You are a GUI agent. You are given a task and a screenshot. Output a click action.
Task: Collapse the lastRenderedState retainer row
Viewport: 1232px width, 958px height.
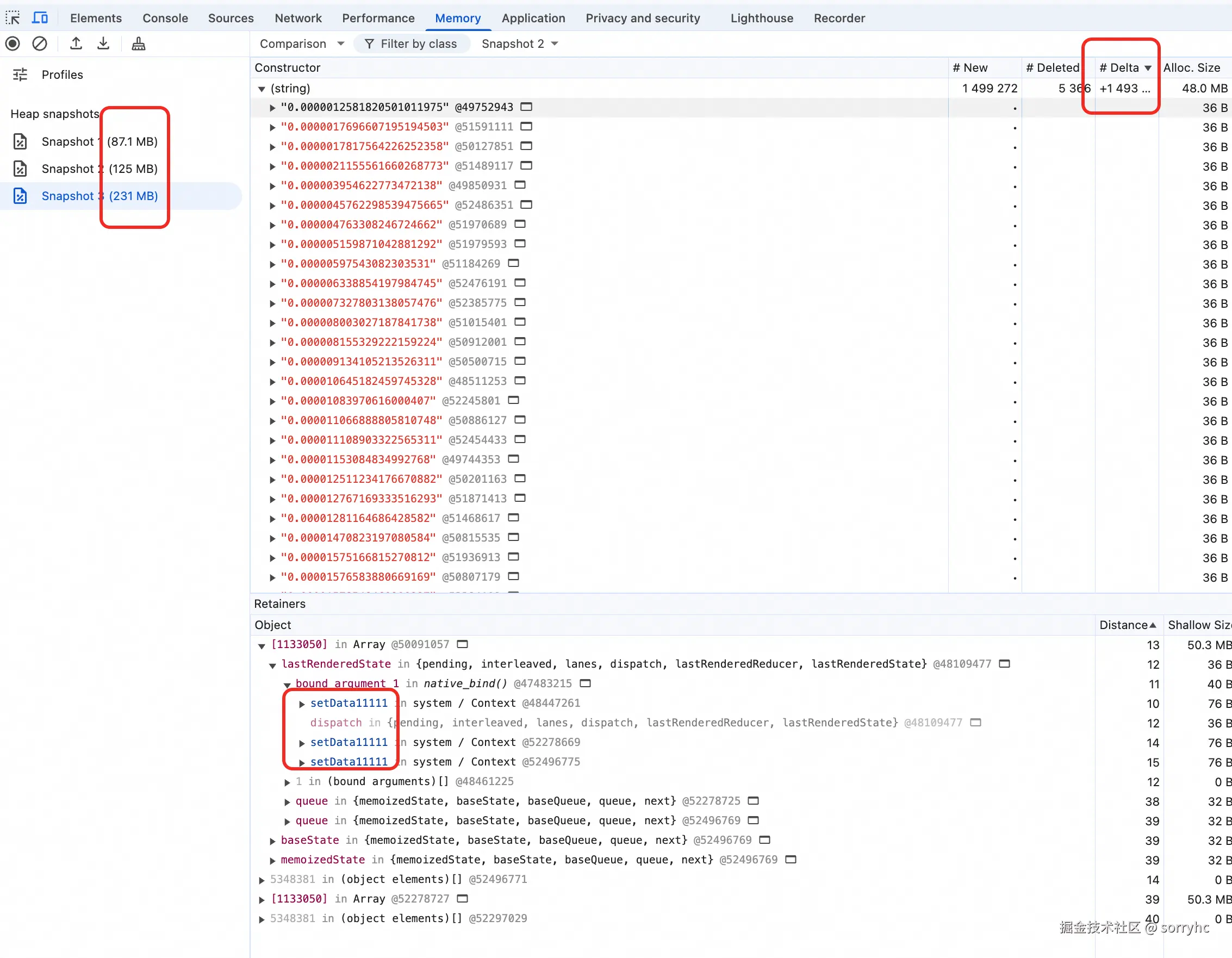272,665
